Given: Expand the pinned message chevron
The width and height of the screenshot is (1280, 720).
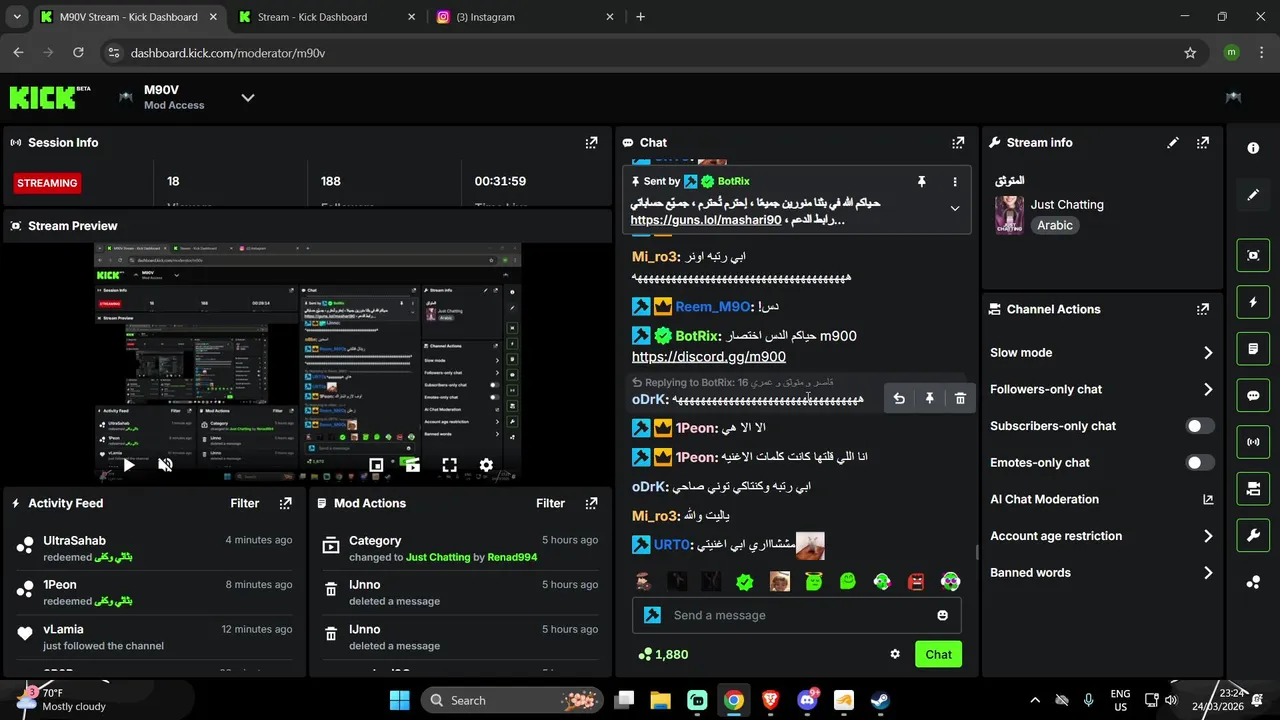Looking at the screenshot, I should (x=955, y=209).
